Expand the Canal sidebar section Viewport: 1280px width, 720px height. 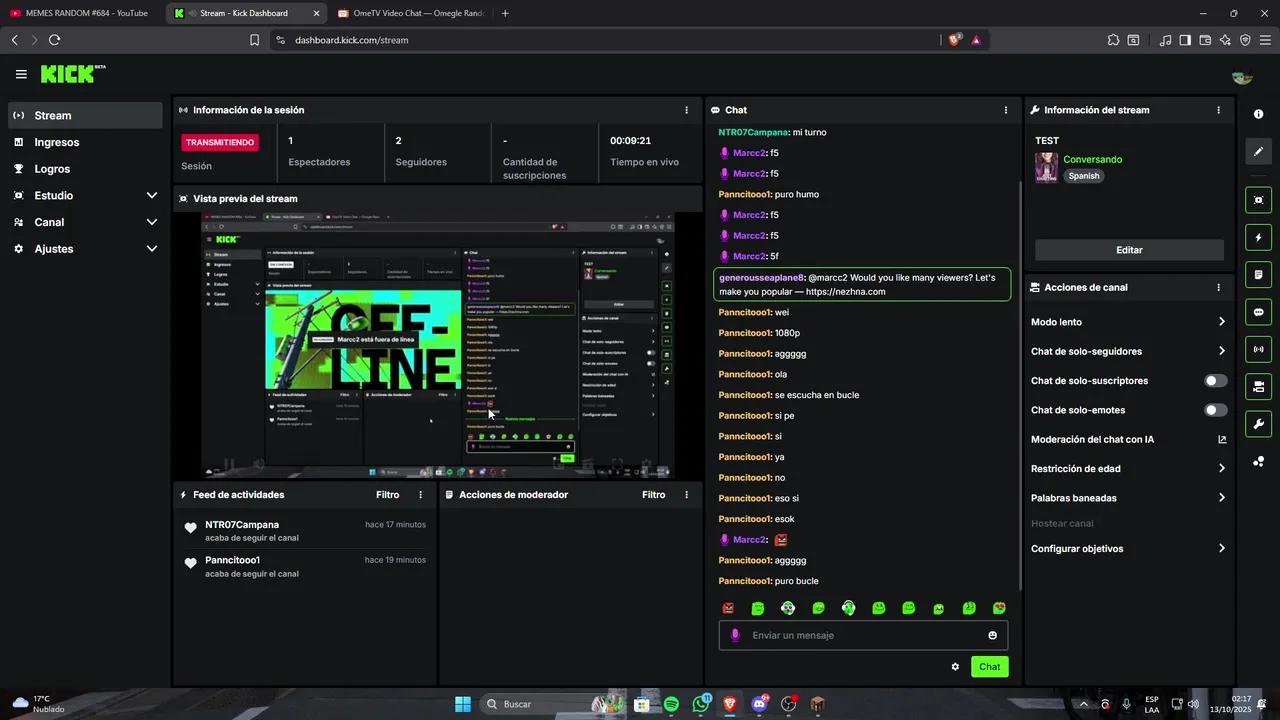point(152,222)
